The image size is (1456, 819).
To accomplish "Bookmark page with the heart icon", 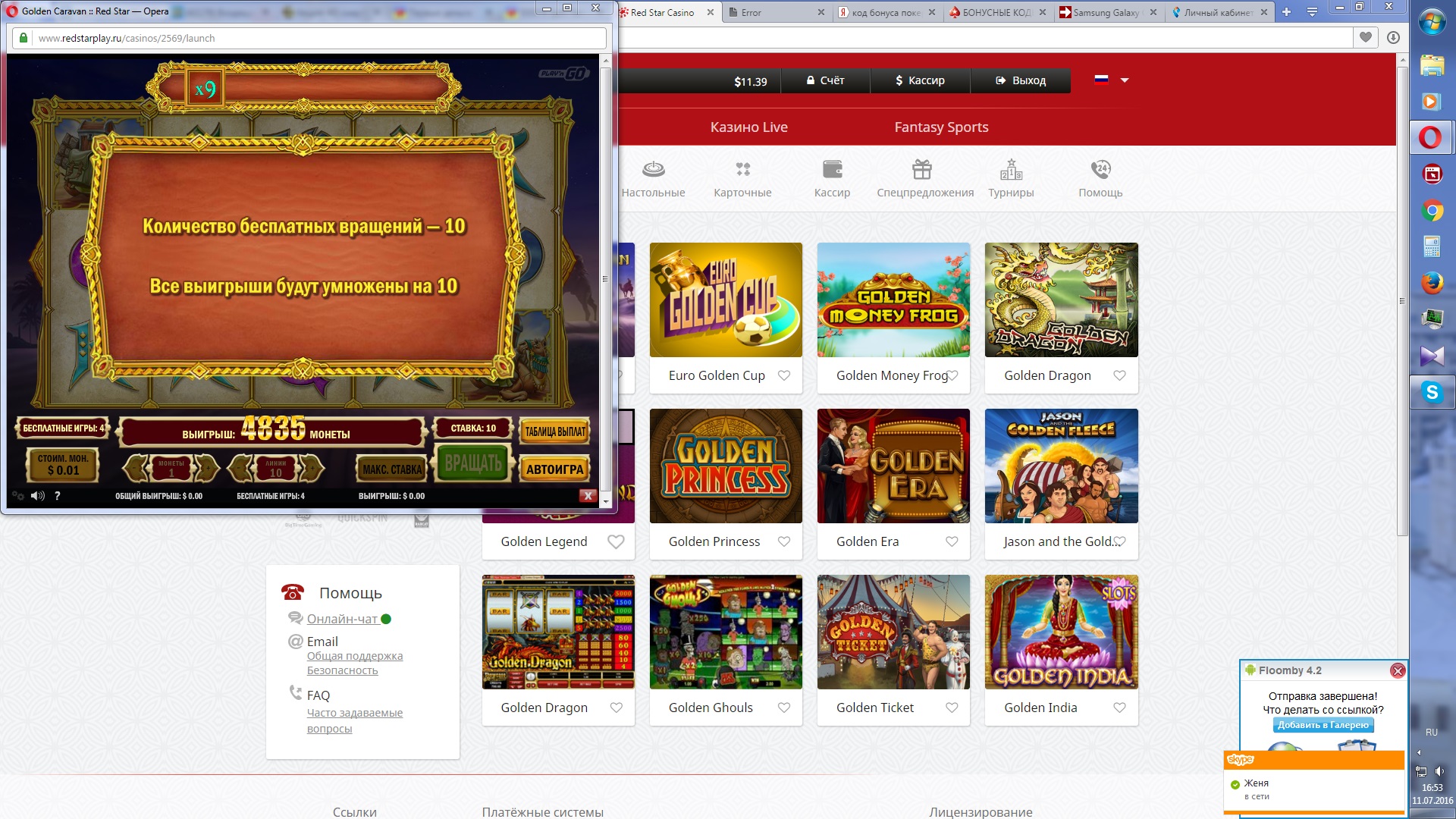I will click(x=1366, y=37).
